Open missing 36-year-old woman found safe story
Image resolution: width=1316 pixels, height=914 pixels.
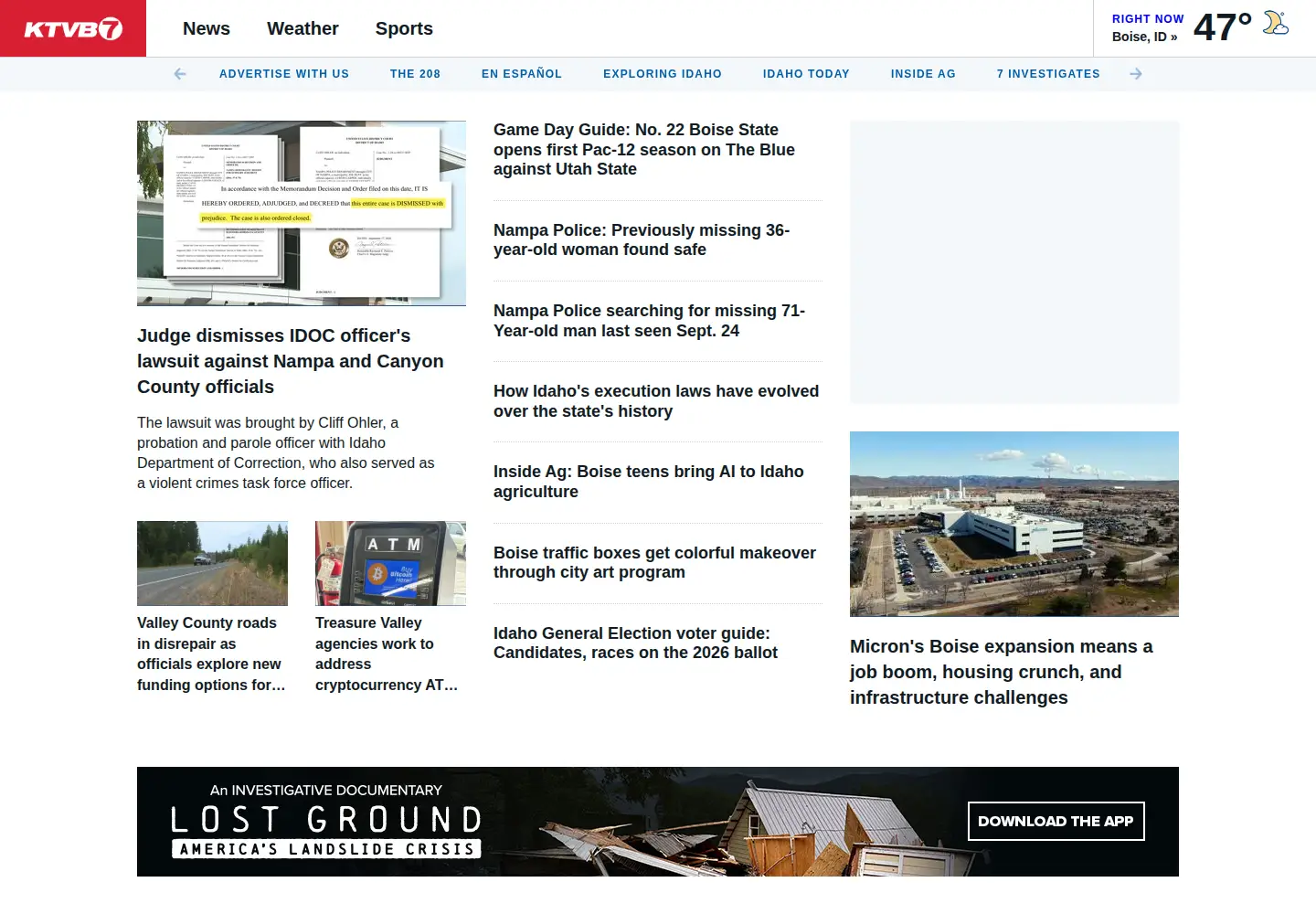[x=642, y=240]
